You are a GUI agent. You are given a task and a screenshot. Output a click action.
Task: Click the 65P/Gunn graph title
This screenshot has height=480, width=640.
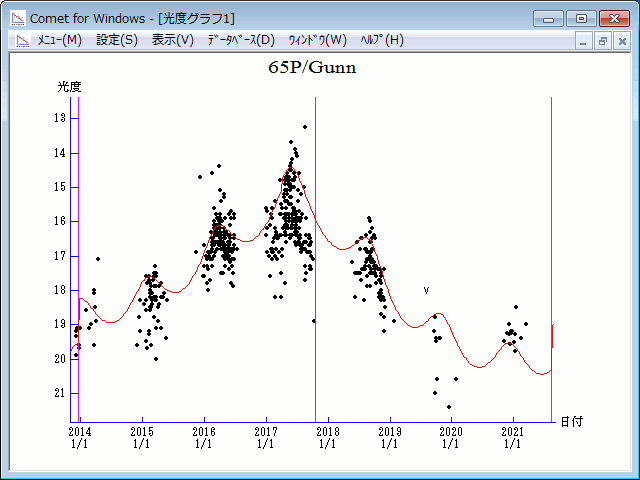point(312,68)
